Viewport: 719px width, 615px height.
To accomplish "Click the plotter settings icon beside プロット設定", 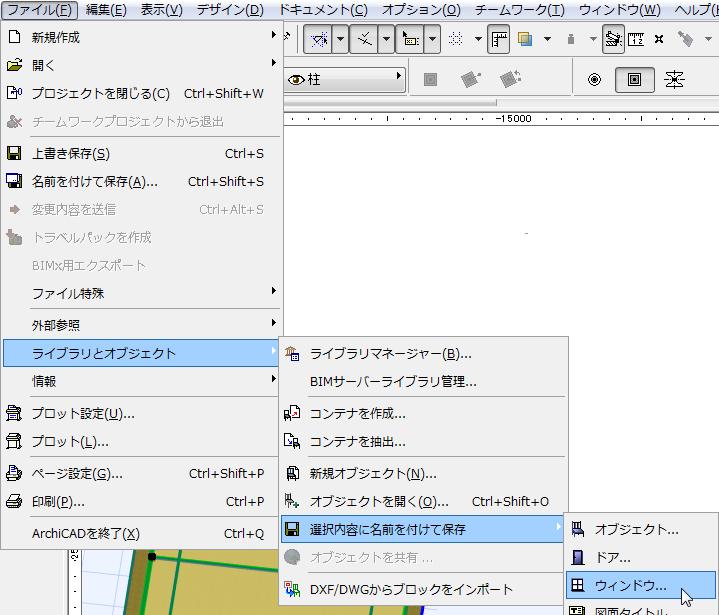I will [x=14, y=413].
